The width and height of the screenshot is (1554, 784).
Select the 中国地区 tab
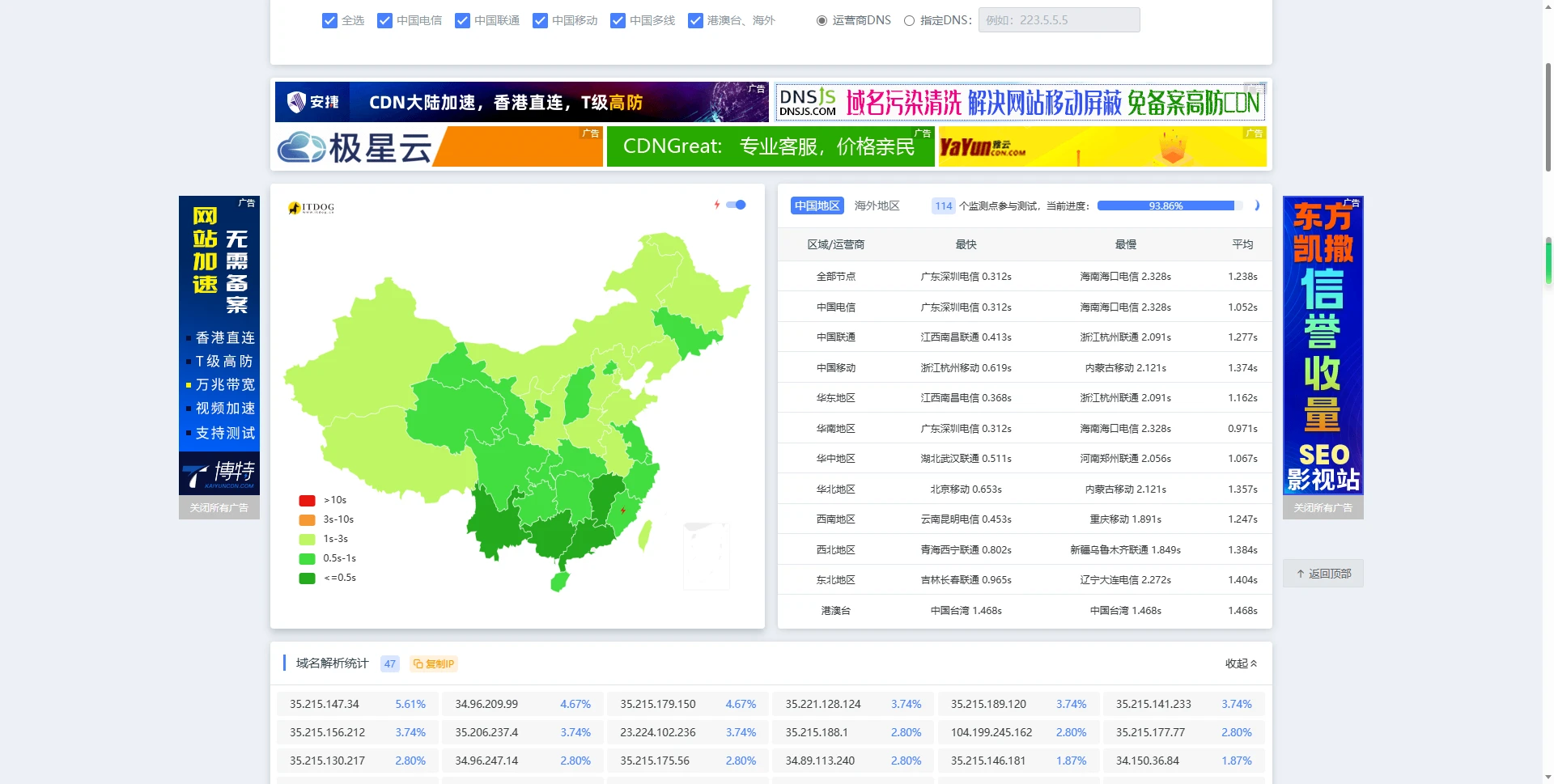click(x=817, y=206)
